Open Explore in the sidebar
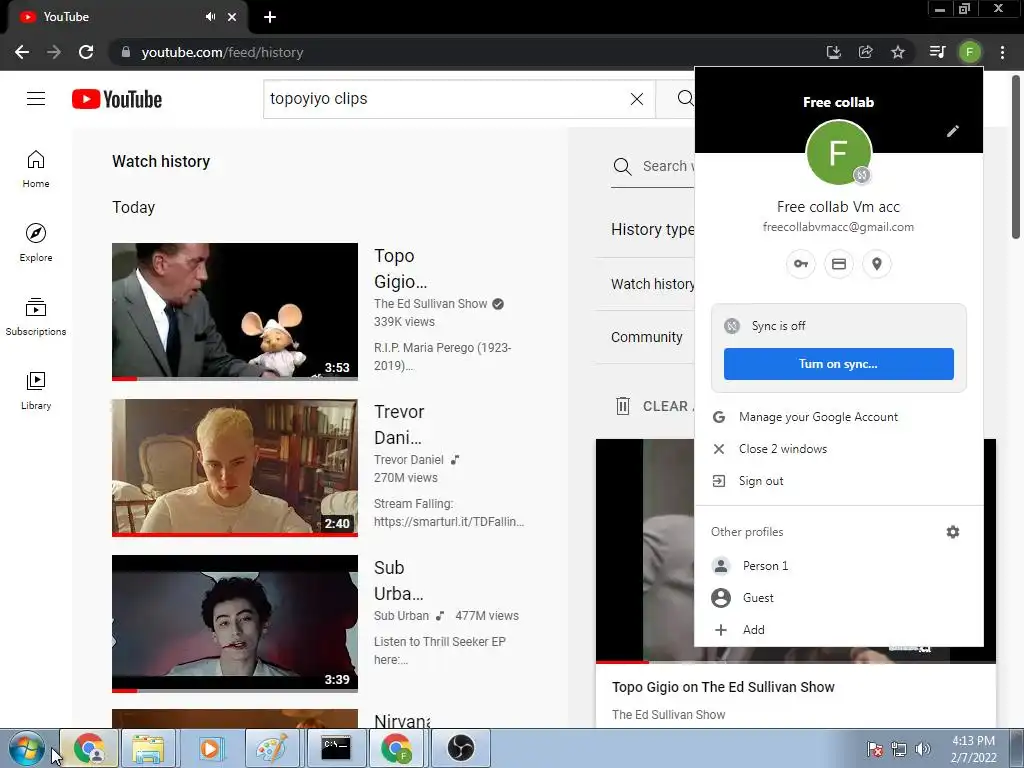Screen dimensions: 1024x768 tap(36, 243)
